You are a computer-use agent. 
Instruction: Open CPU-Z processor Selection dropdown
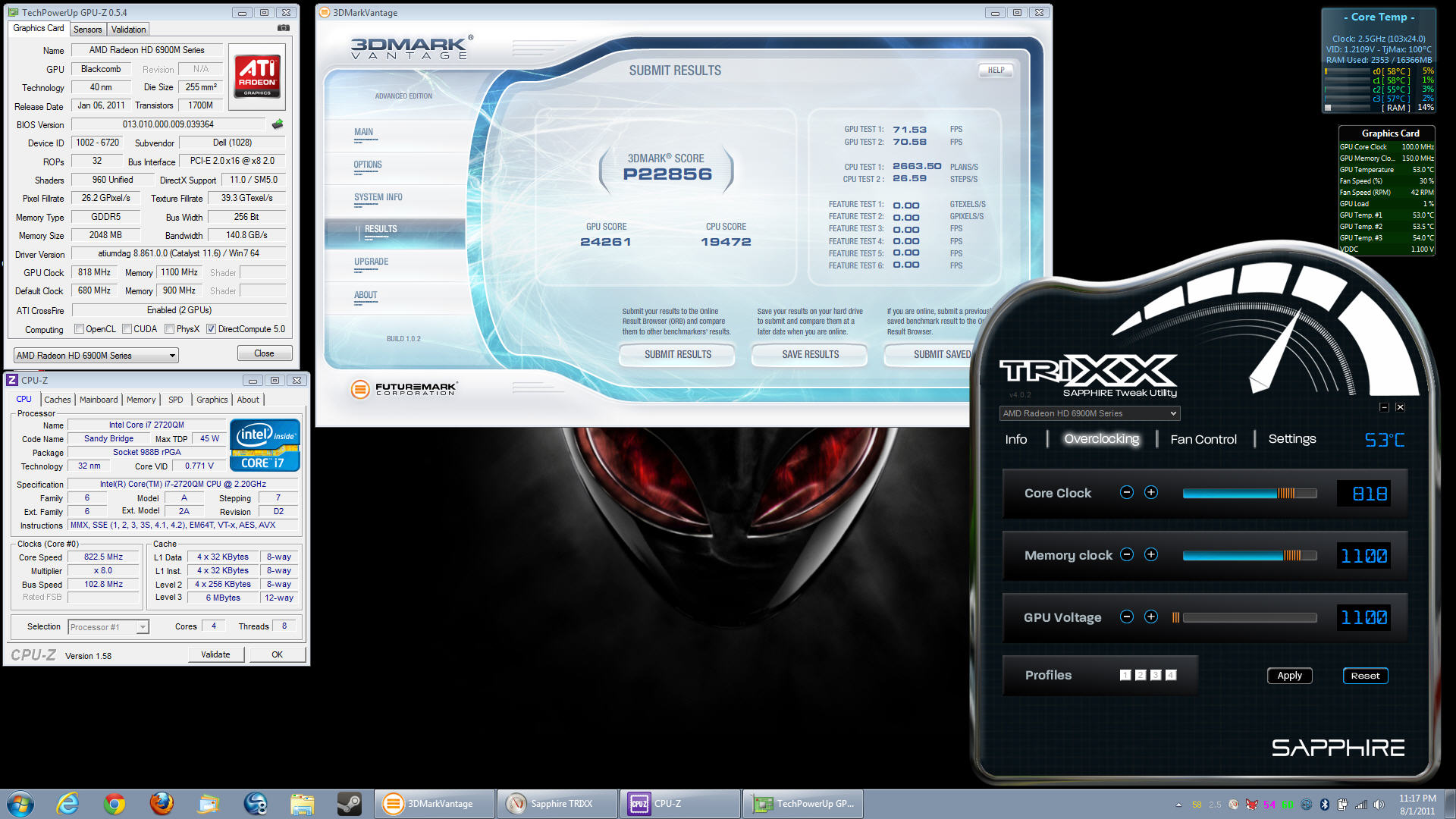108,627
